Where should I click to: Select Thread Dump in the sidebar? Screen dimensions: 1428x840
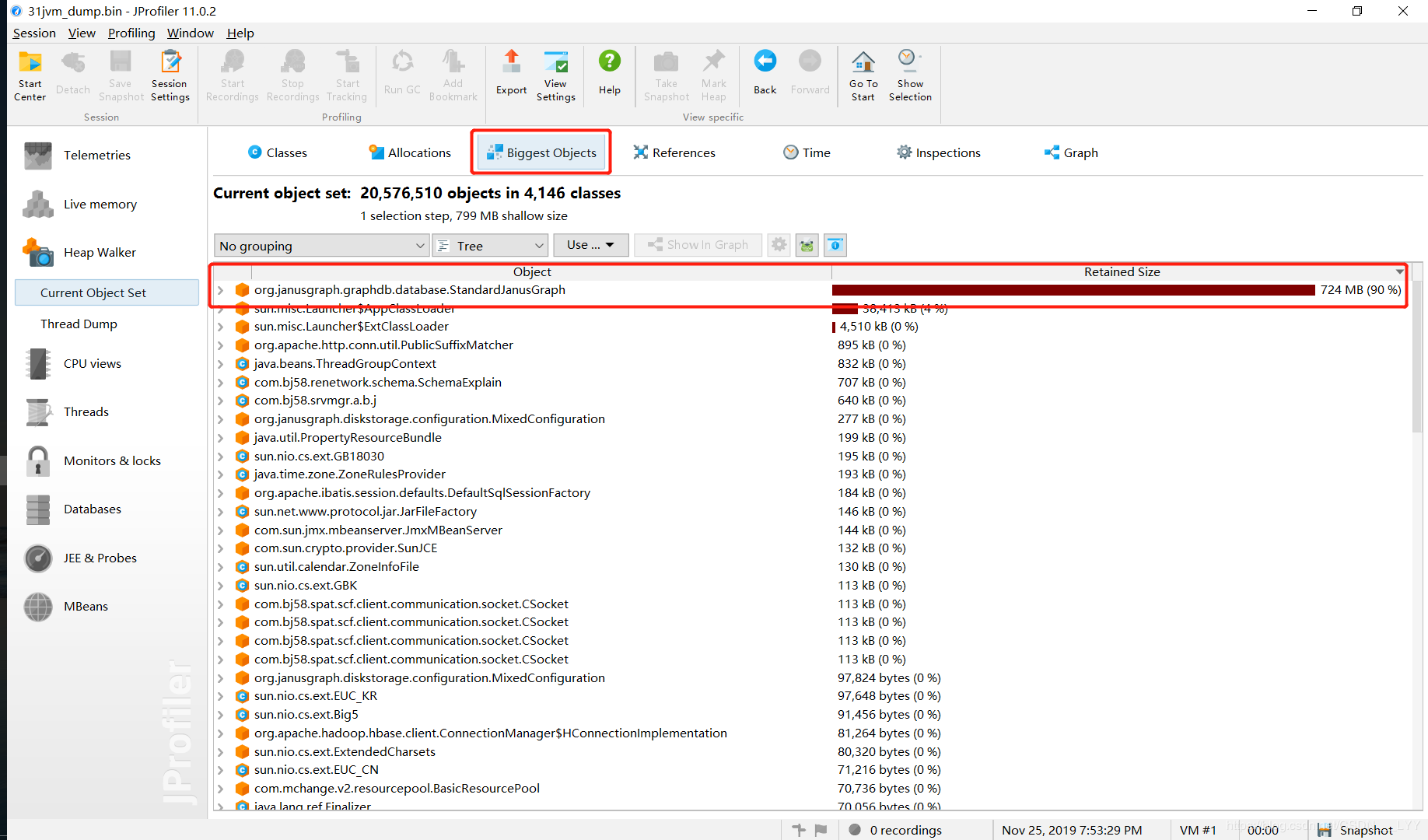pyautogui.click(x=79, y=324)
